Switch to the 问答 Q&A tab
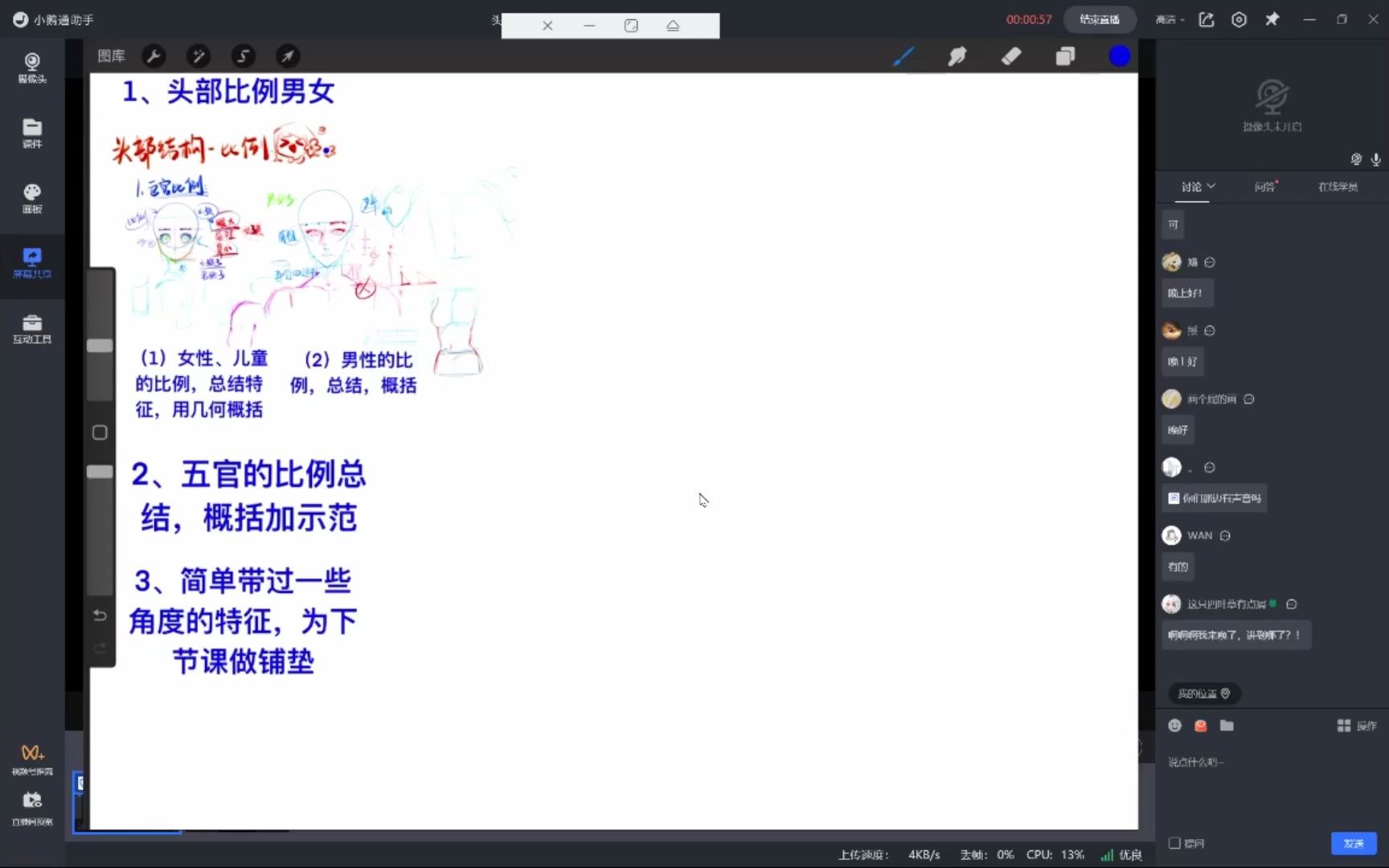1389x868 pixels. click(1265, 186)
